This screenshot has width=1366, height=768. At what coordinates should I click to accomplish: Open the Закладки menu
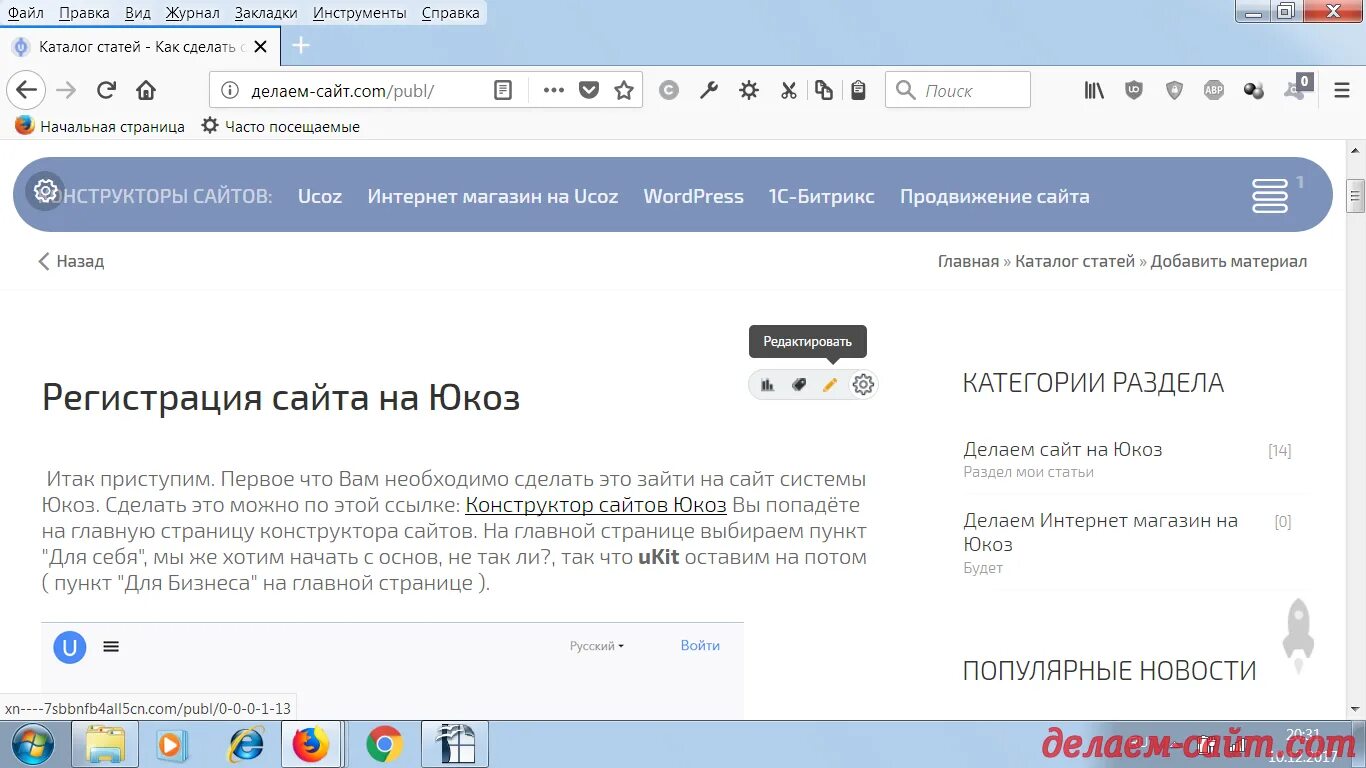pyautogui.click(x=266, y=13)
